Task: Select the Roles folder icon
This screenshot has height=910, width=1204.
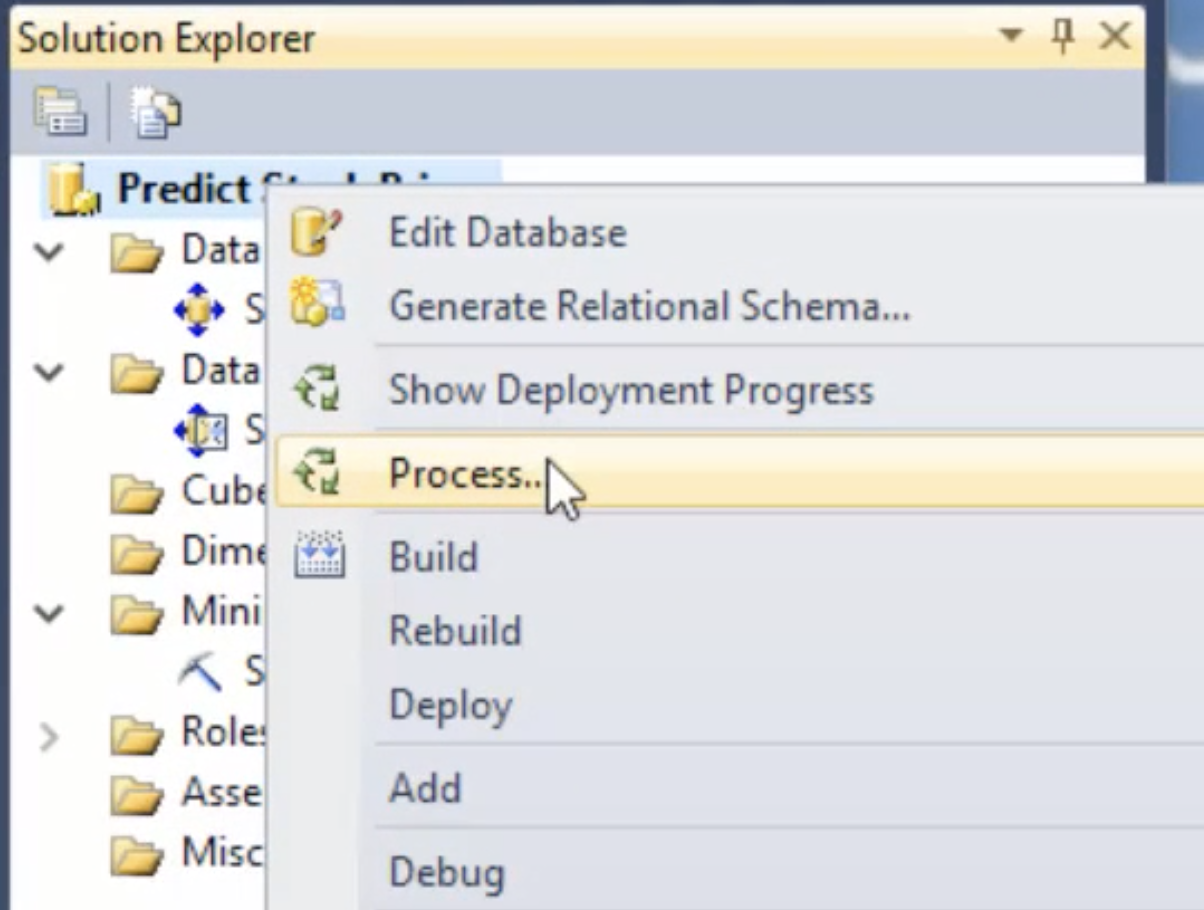Action: (136, 737)
